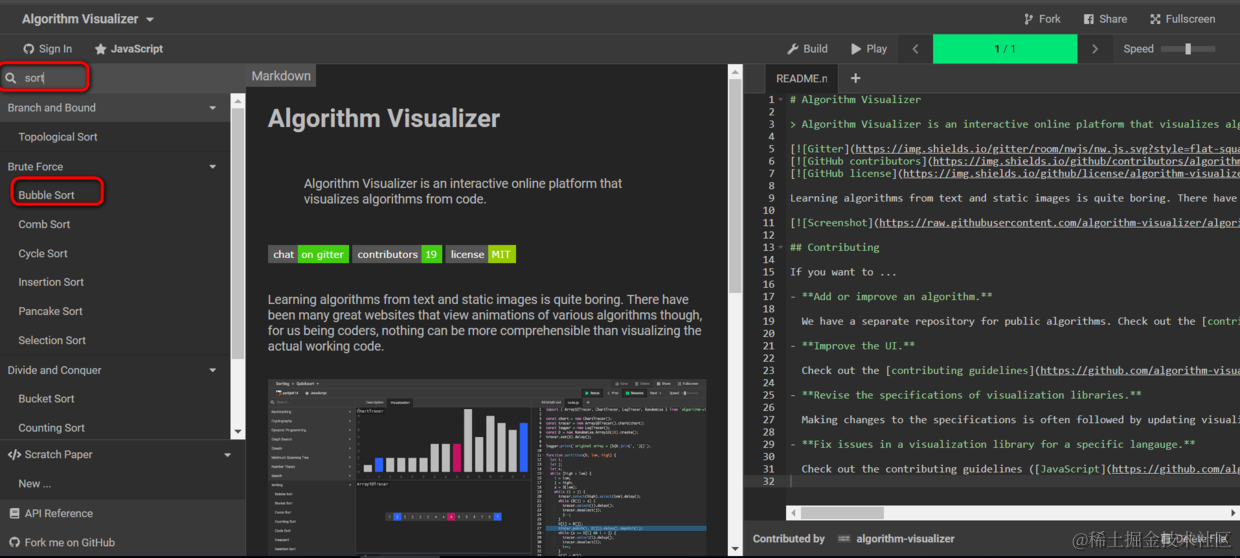Adjust the Speed slider
1240x558 pixels.
point(1188,49)
